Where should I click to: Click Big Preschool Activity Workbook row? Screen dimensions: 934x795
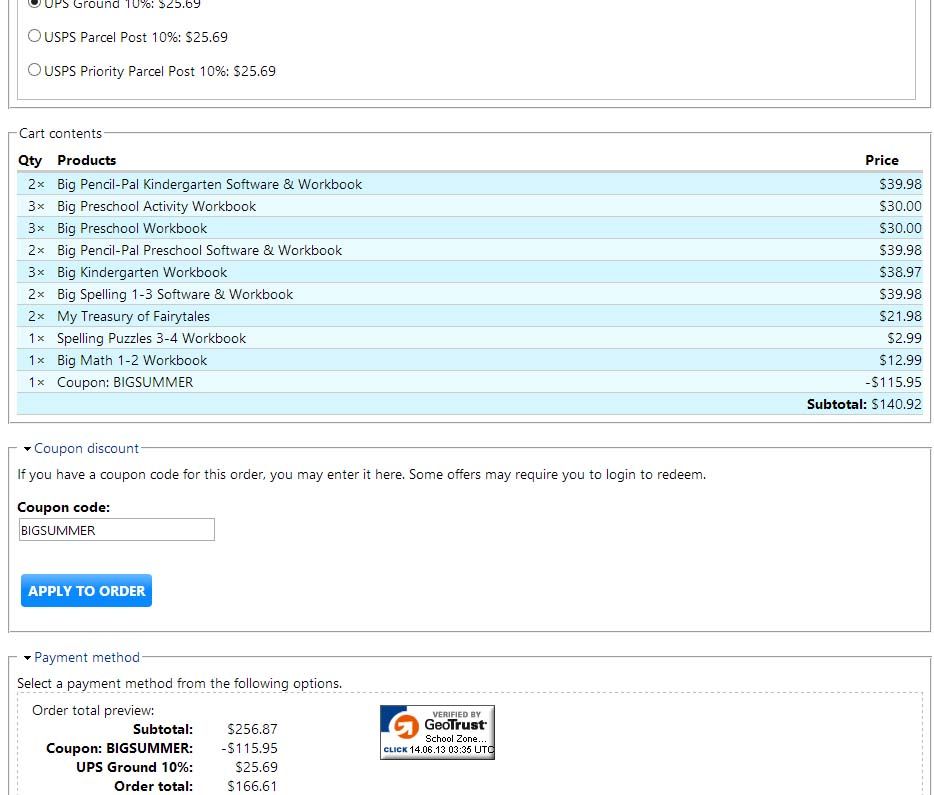[156, 207]
